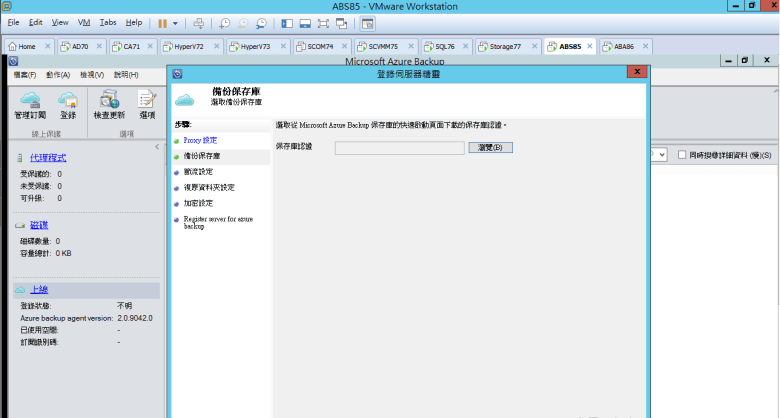Viewport: 780px width, 418px height.
Task: Click the take snapshot clock icon
Action: click(x=225, y=22)
